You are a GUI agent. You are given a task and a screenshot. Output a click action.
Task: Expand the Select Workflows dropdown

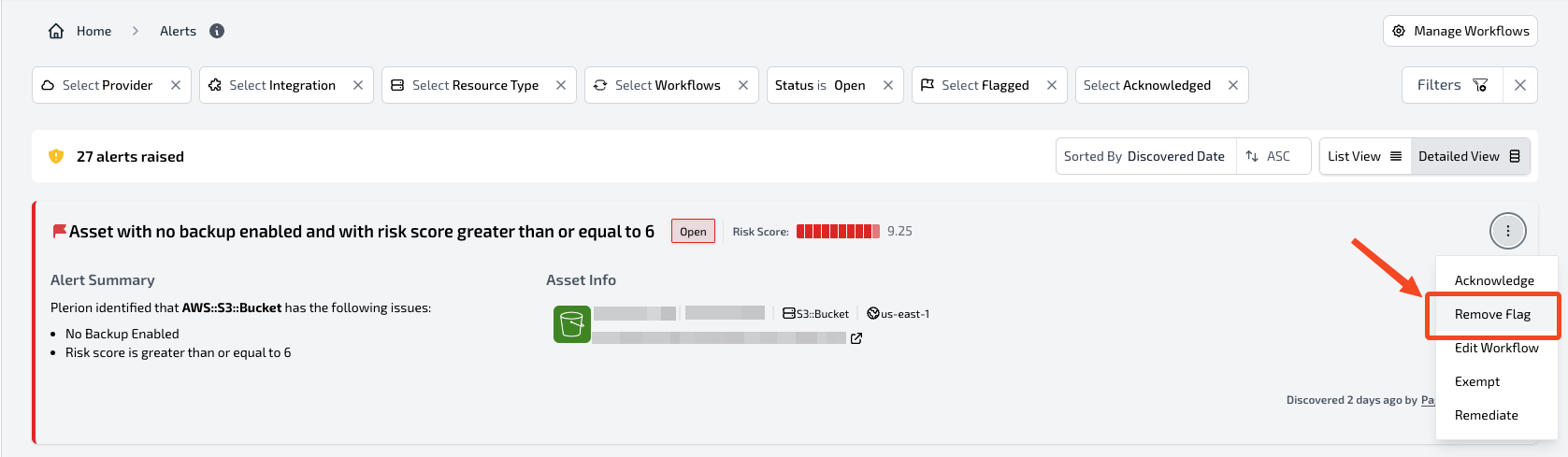(x=658, y=85)
